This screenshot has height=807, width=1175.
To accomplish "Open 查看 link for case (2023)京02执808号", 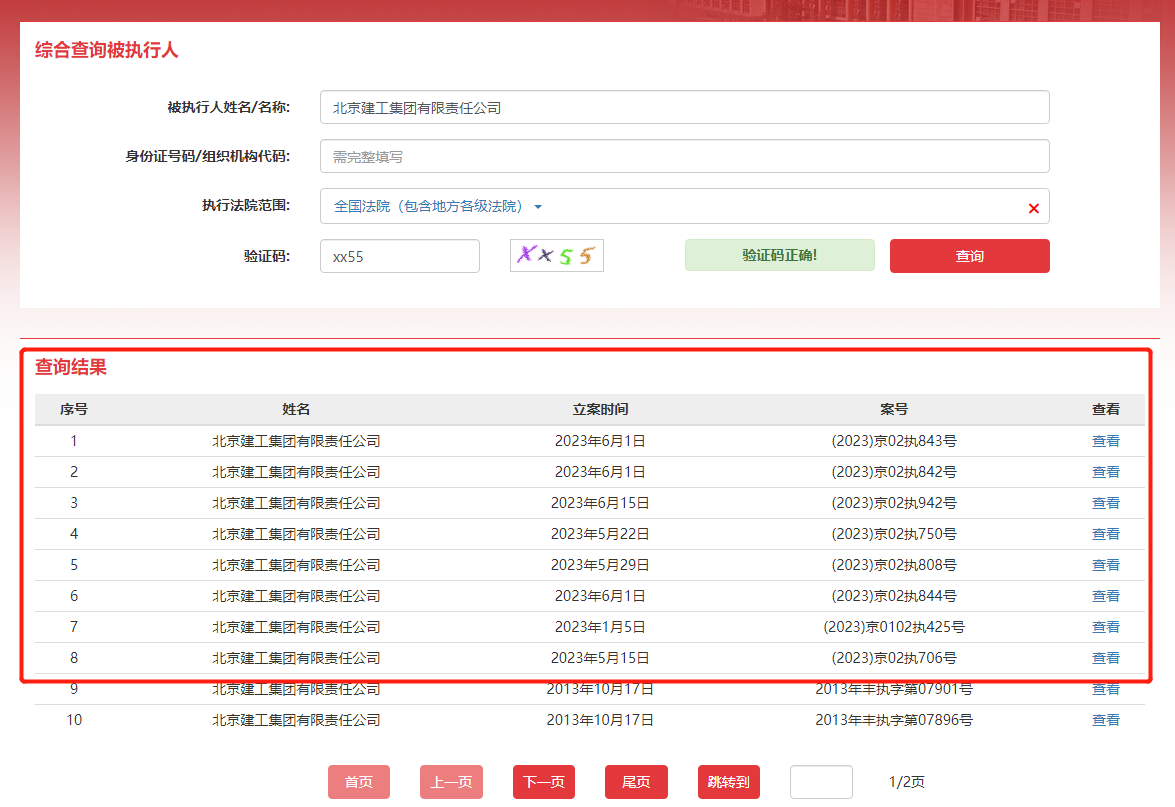I will [1105, 565].
